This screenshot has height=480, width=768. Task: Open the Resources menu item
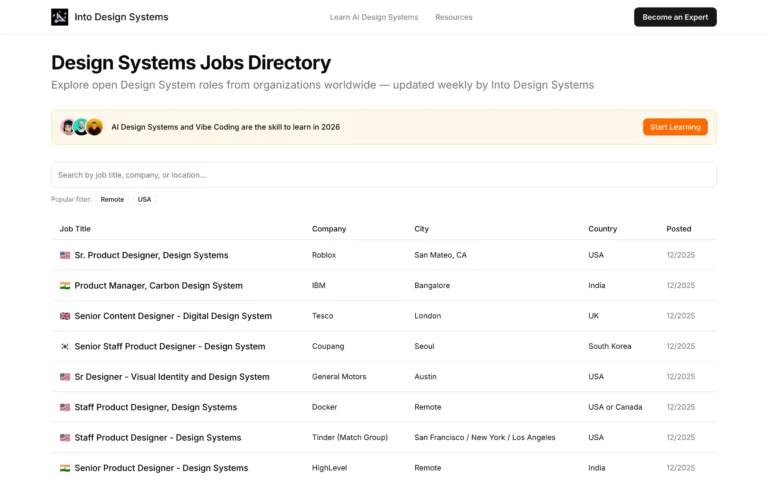(454, 17)
